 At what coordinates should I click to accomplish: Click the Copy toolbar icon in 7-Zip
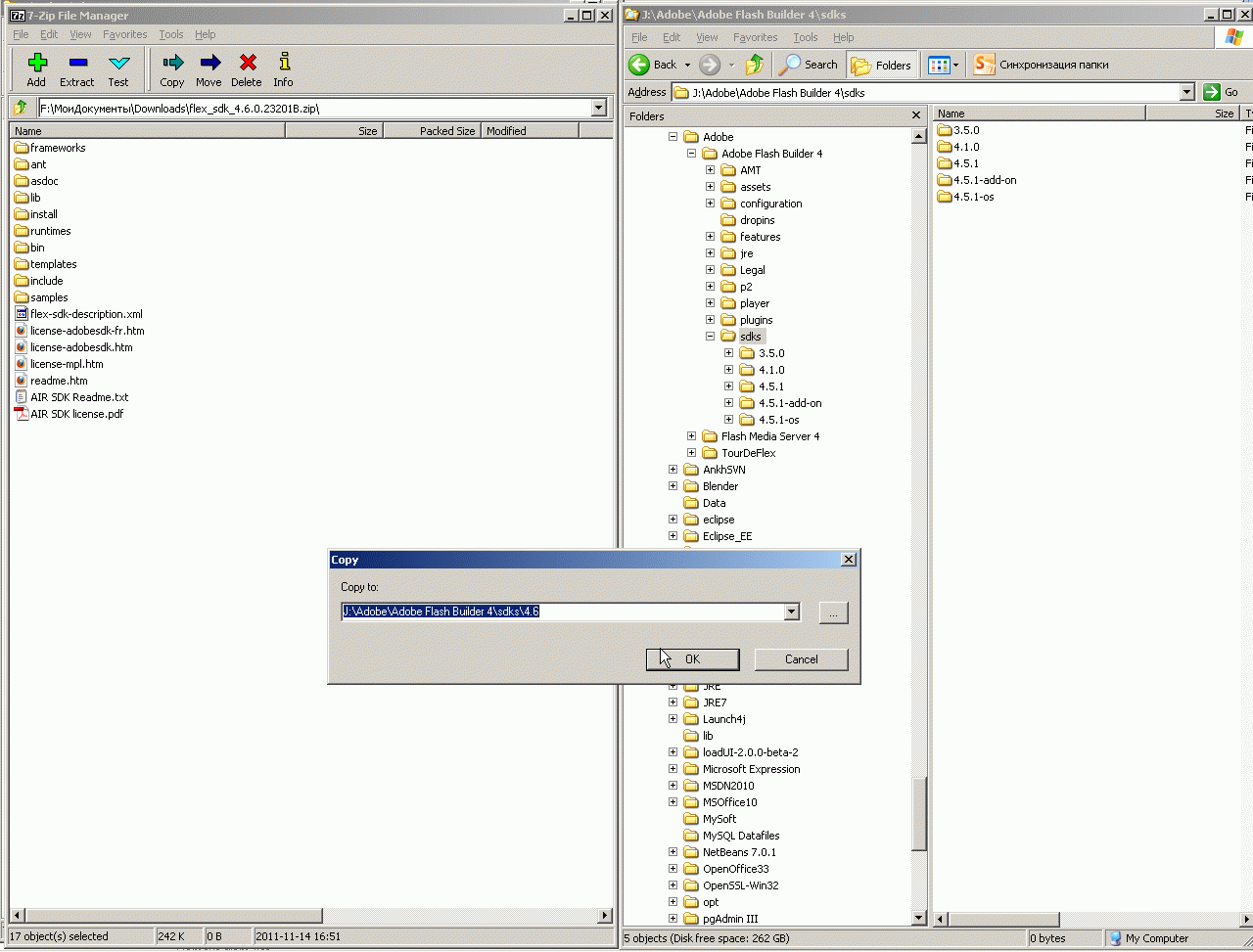tap(172, 70)
